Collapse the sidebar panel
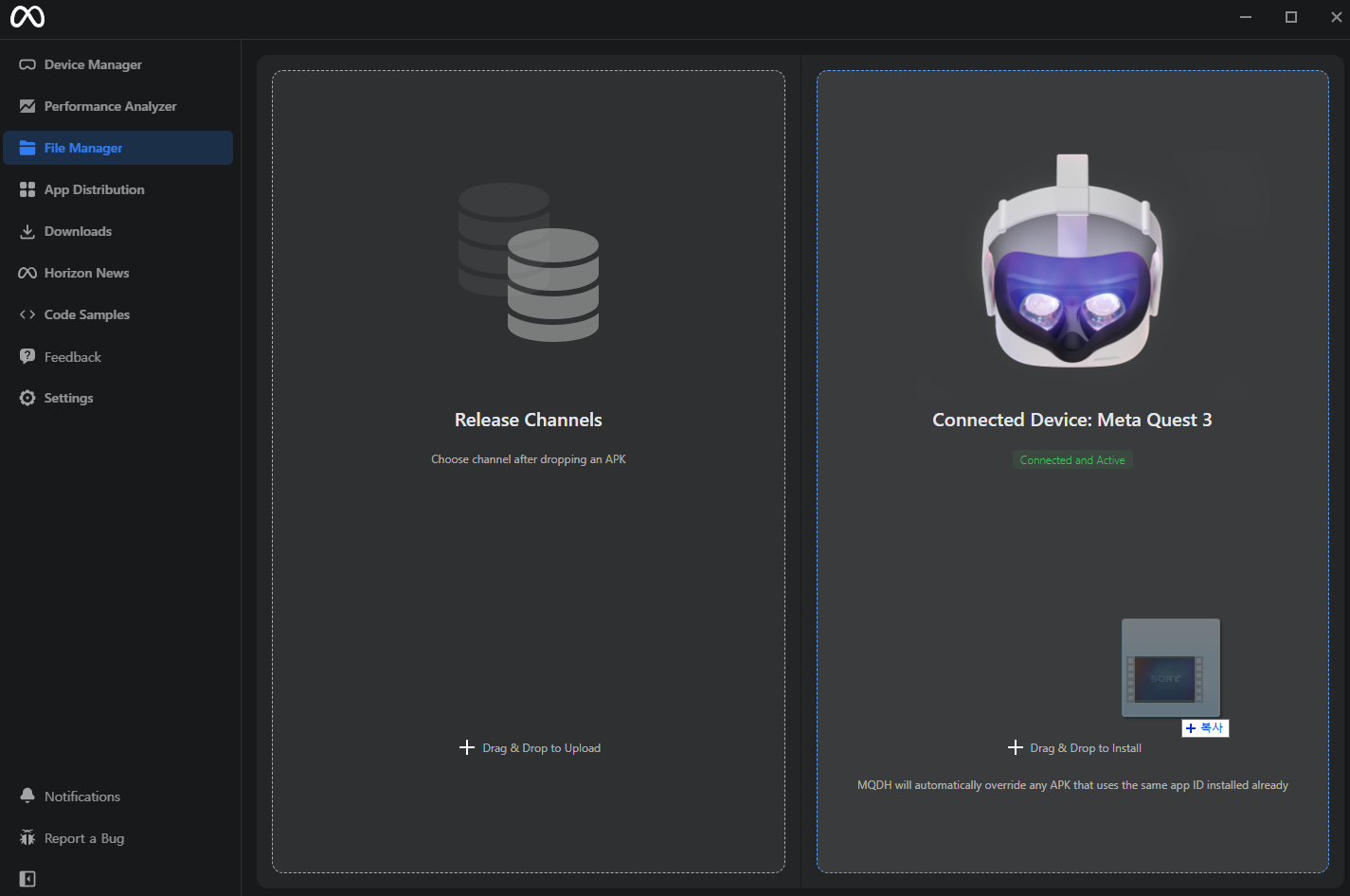The height and width of the screenshot is (896, 1350). tap(27, 879)
